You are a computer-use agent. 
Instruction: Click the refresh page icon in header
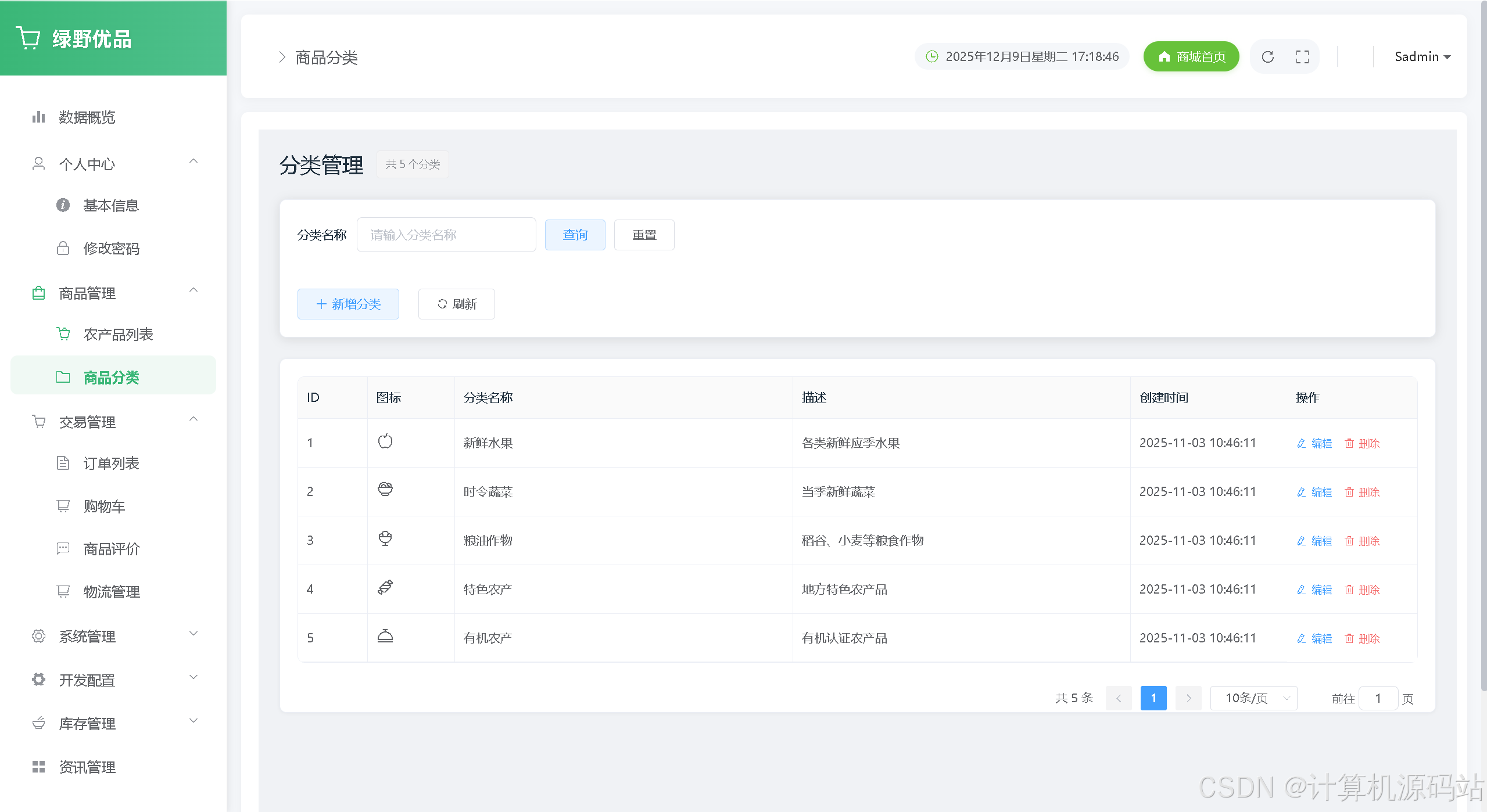(1267, 57)
